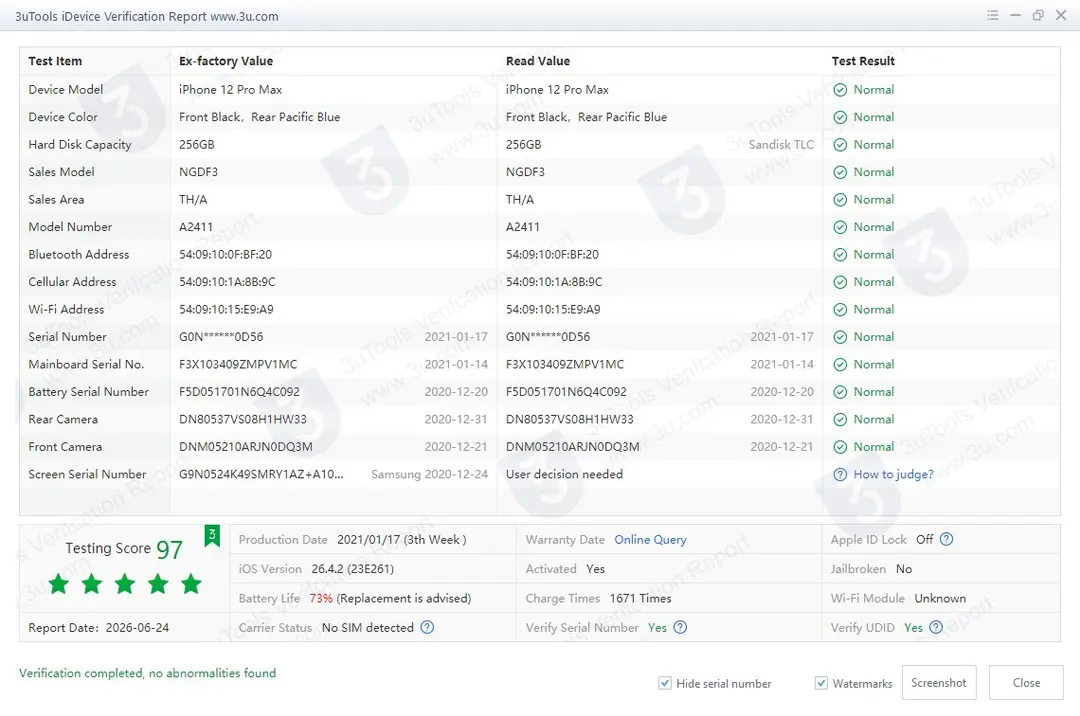This screenshot has height=716, width=1080.
Task: Click the Testing Score value 97
Action: 169,549
